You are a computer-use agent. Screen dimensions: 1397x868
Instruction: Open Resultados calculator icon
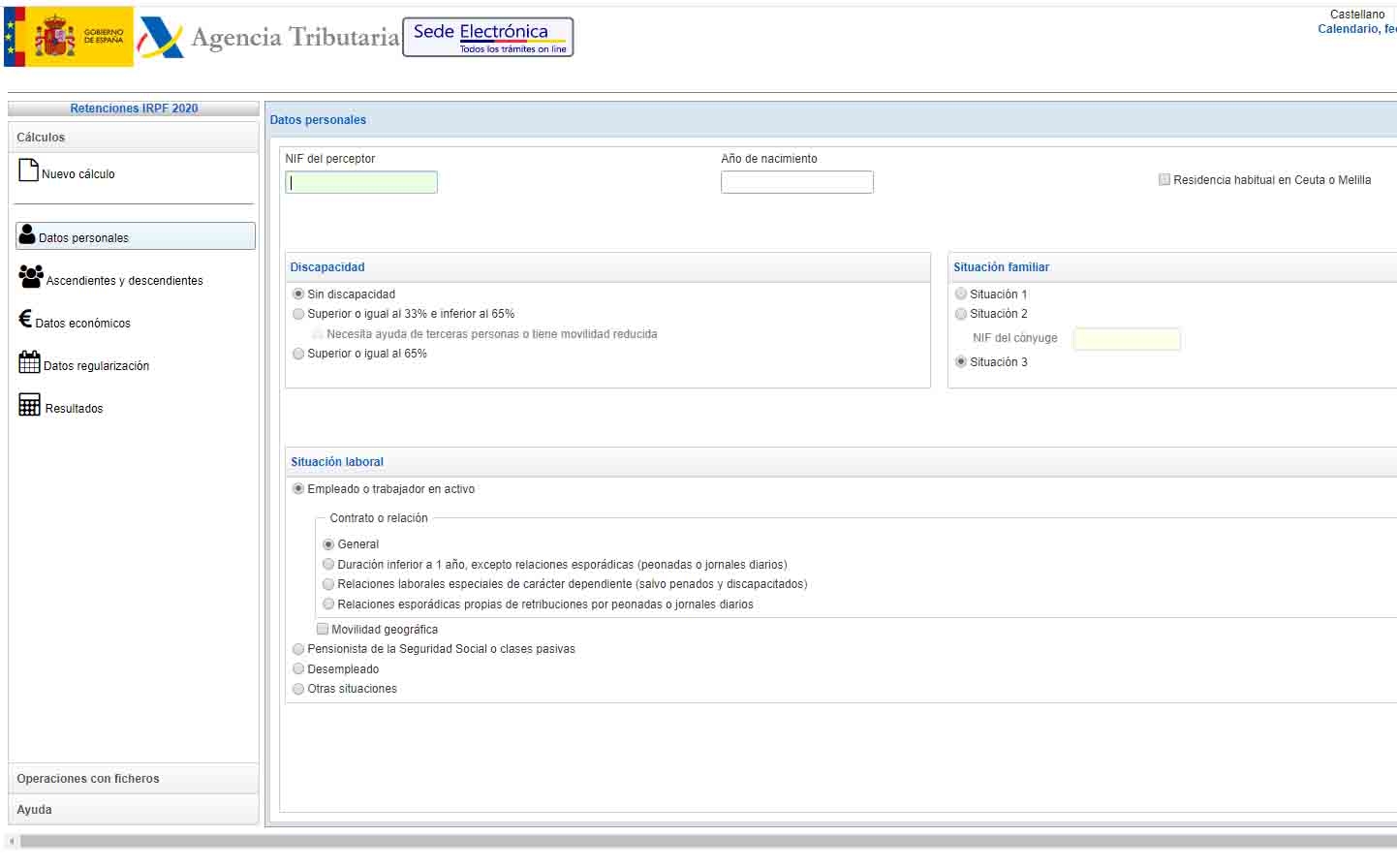29,406
